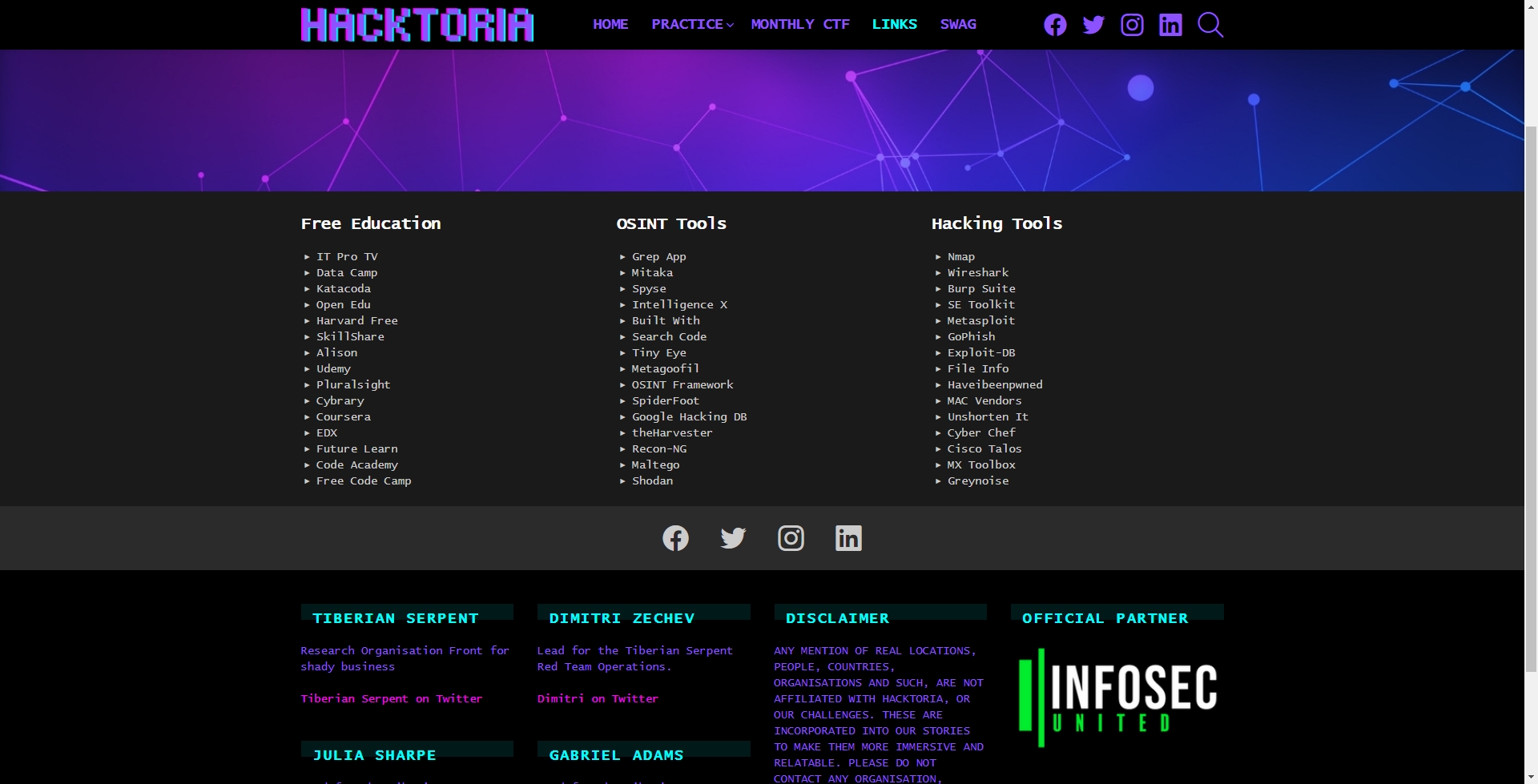Open the Metasploit link

point(981,320)
